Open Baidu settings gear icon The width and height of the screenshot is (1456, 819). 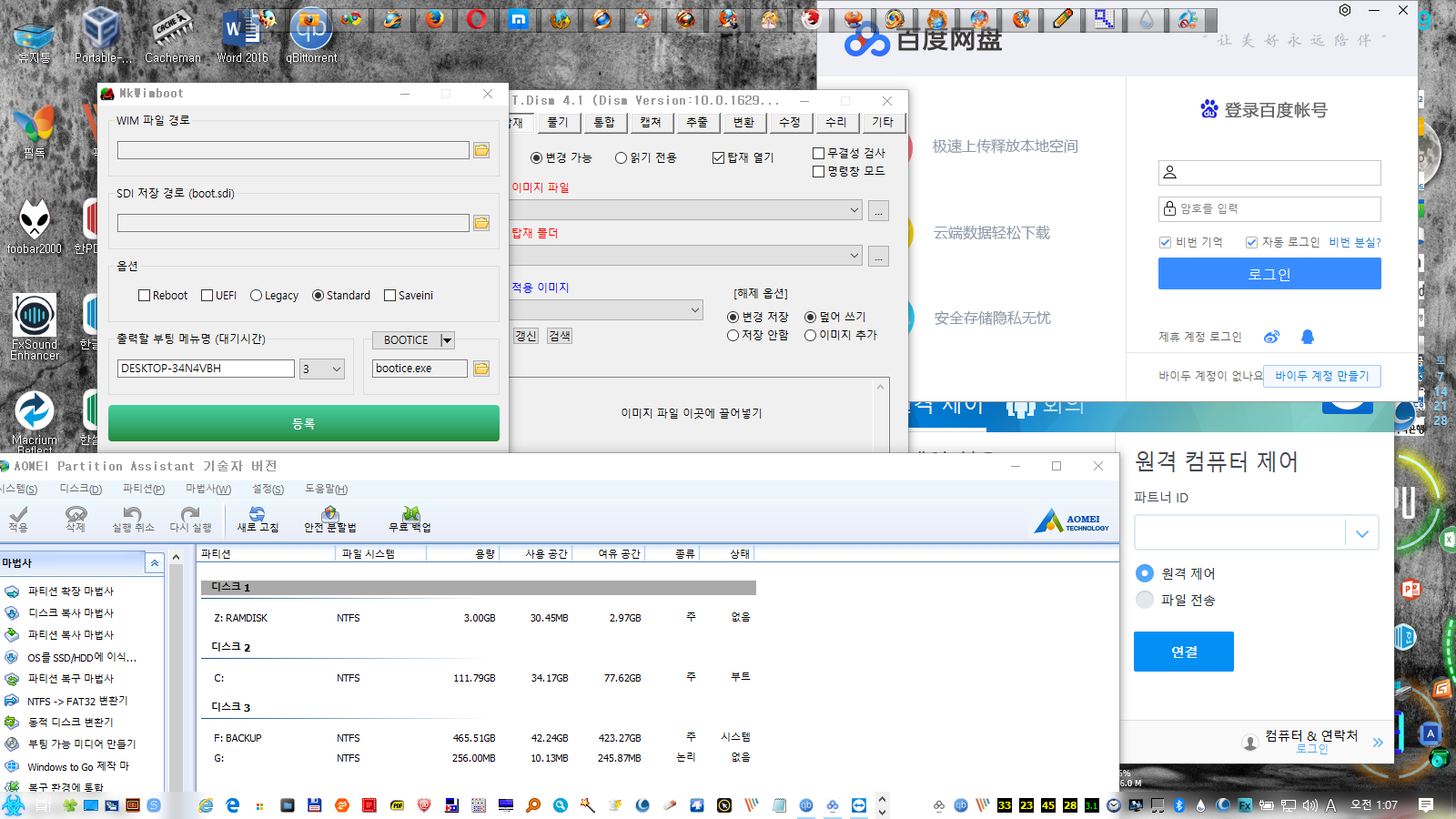[1345, 10]
